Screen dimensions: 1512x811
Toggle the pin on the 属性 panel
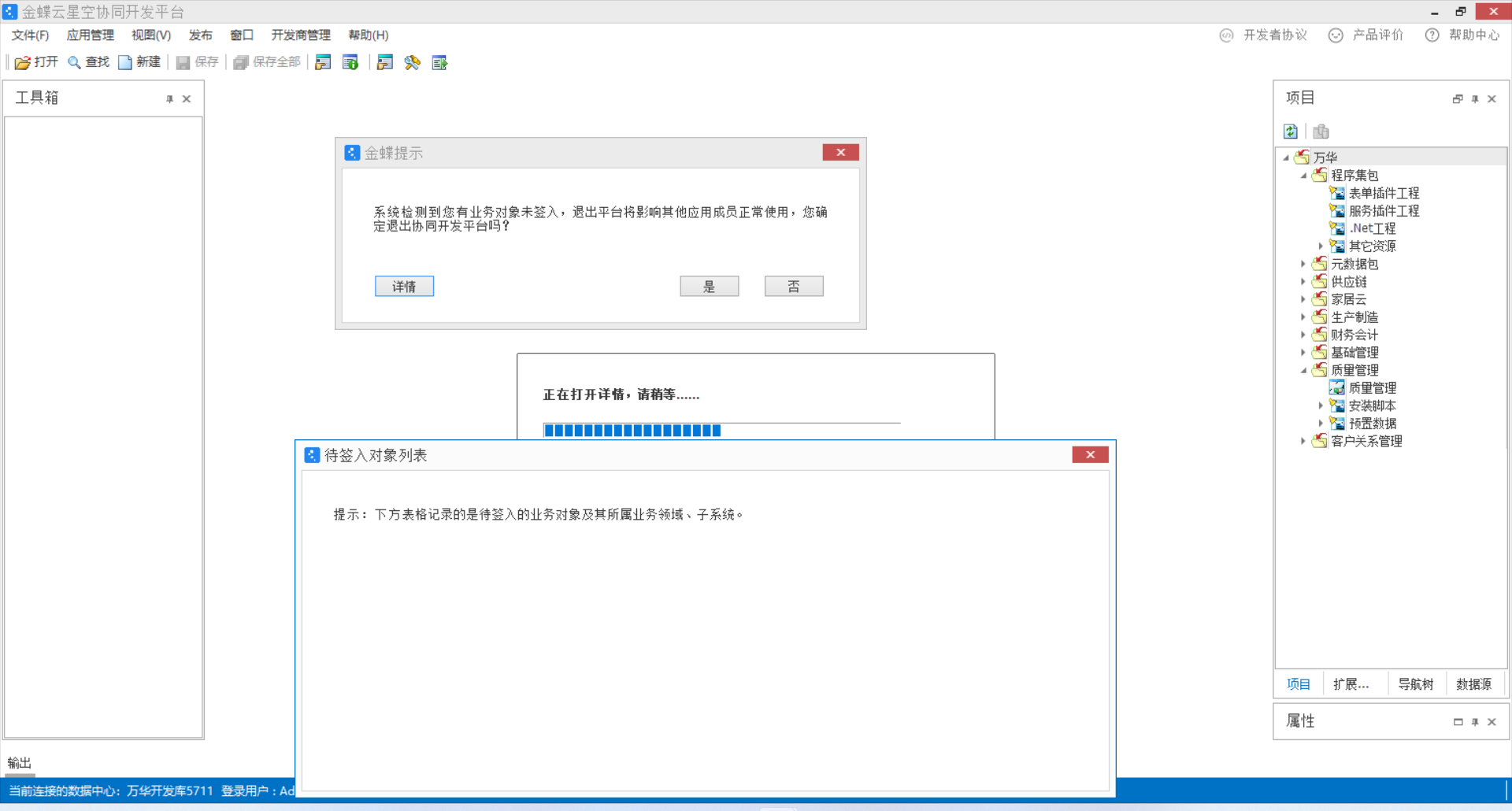pyautogui.click(x=1475, y=722)
